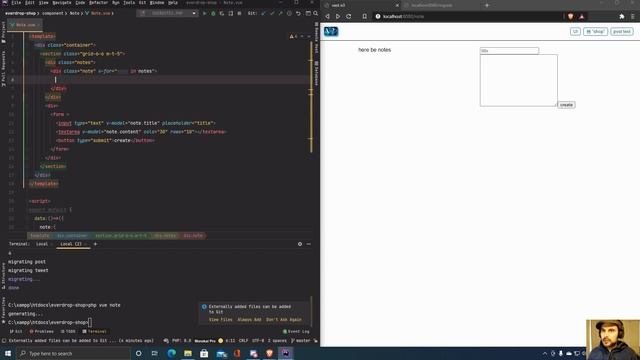
Task: Open the TODO tool window
Action: point(68,331)
